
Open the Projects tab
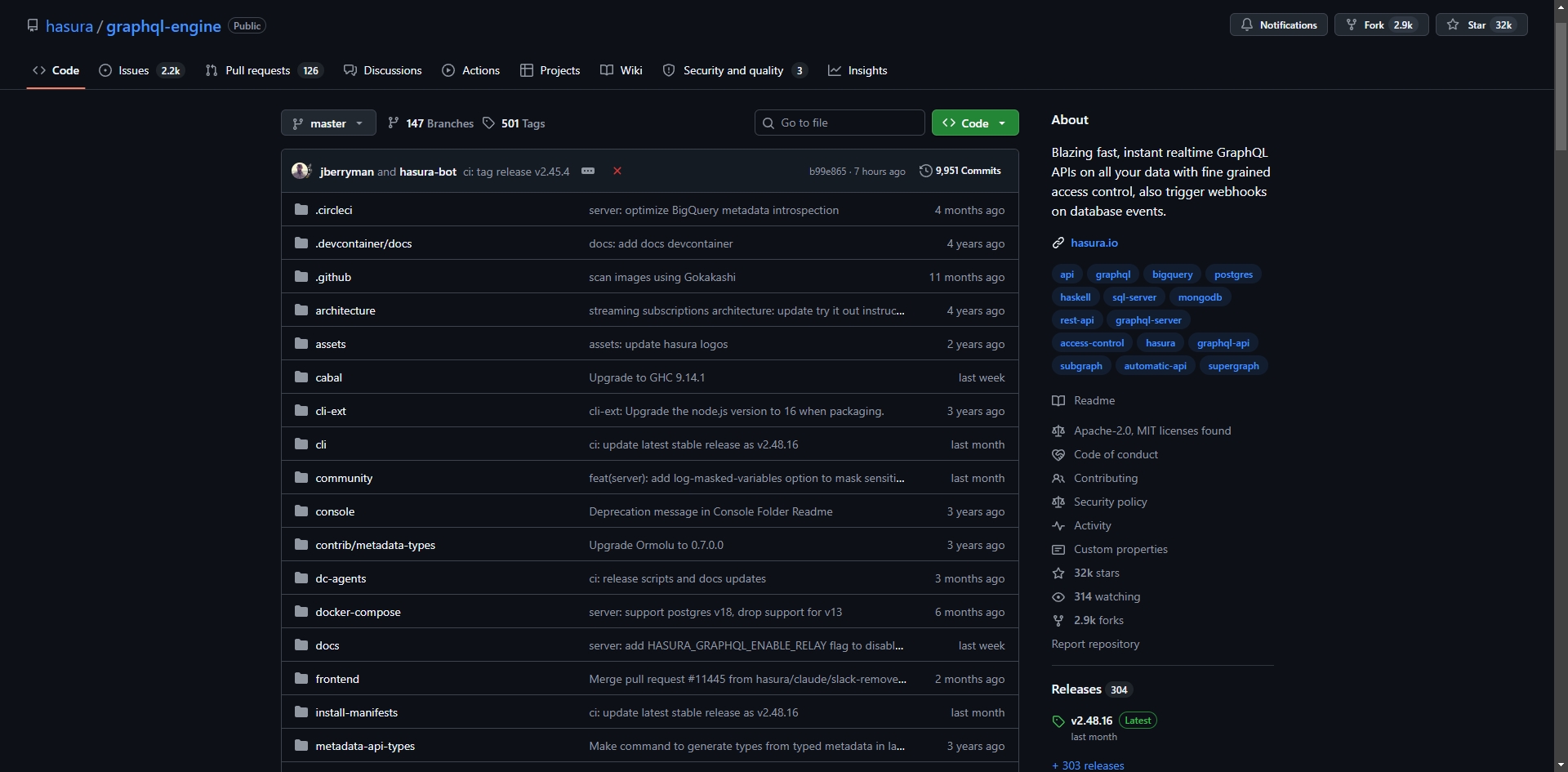550,70
